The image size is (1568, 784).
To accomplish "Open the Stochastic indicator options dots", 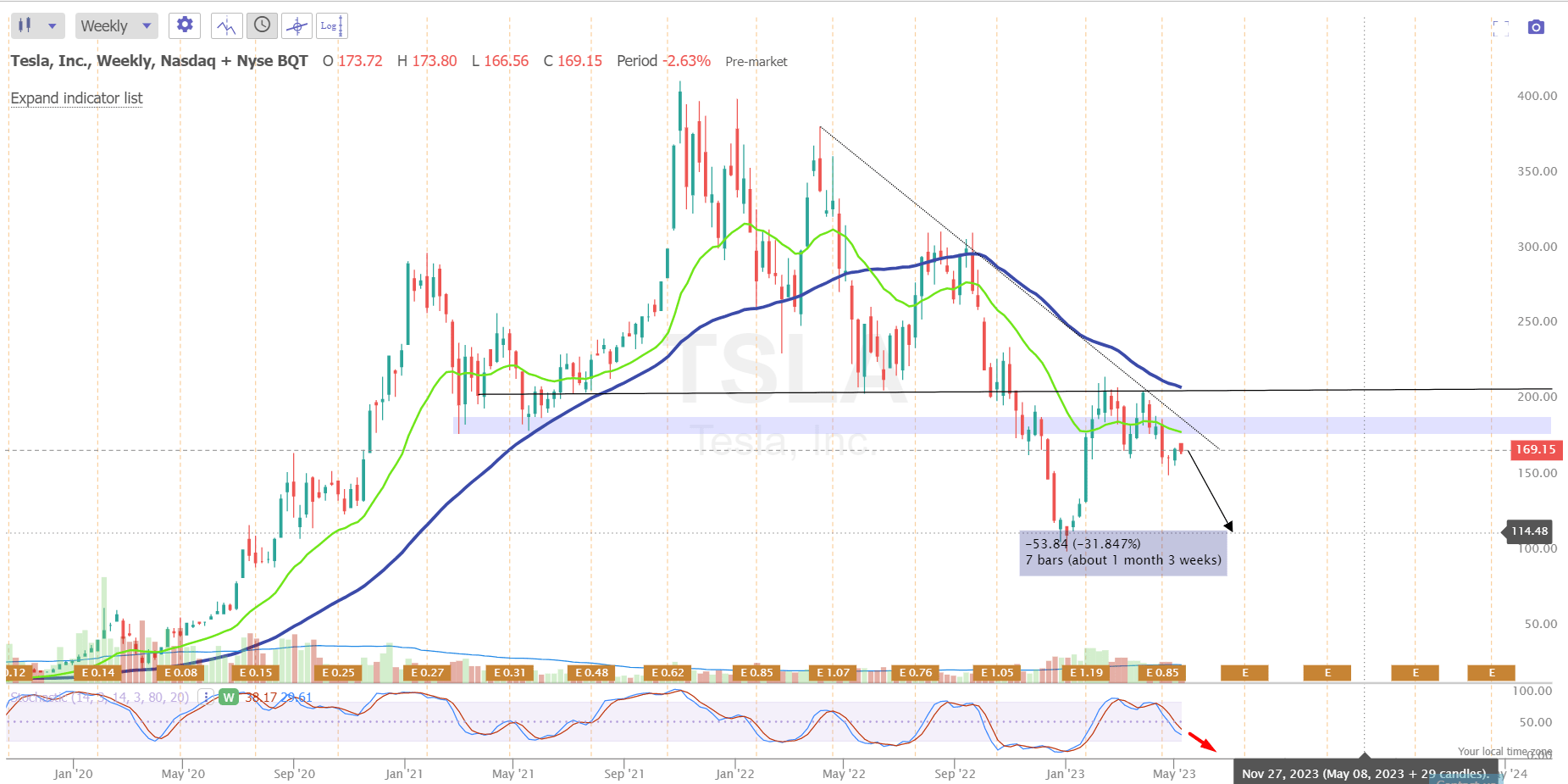I will [x=206, y=698].
